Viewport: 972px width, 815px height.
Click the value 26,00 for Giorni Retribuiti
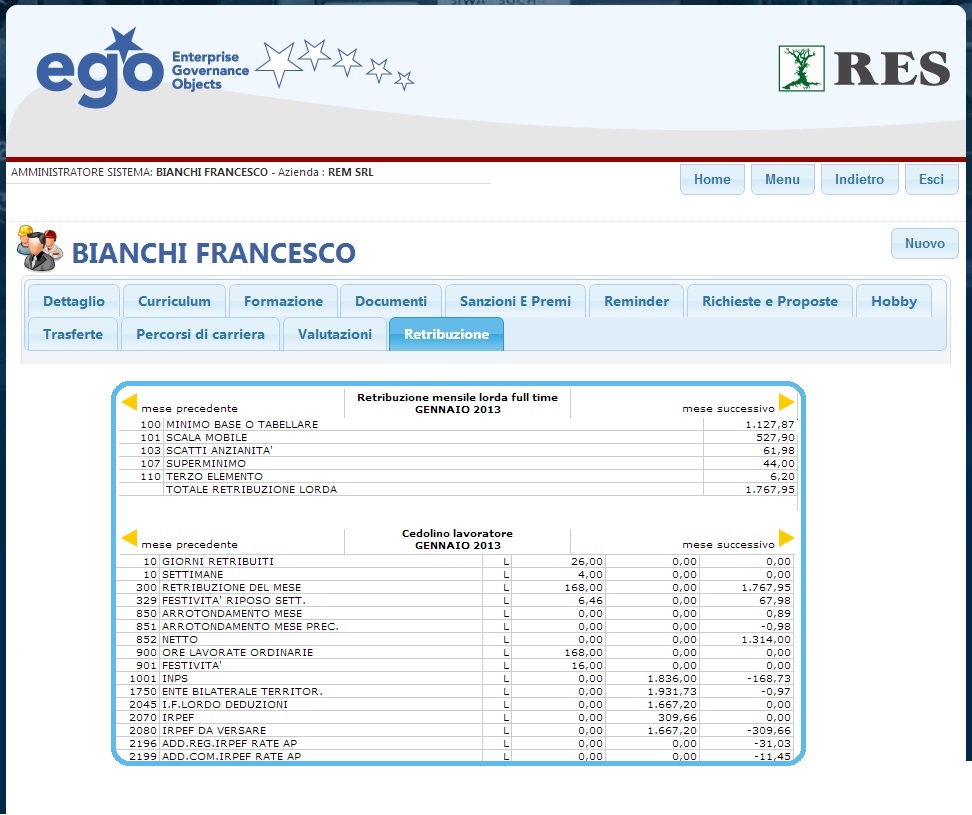(x=586, y=562)
